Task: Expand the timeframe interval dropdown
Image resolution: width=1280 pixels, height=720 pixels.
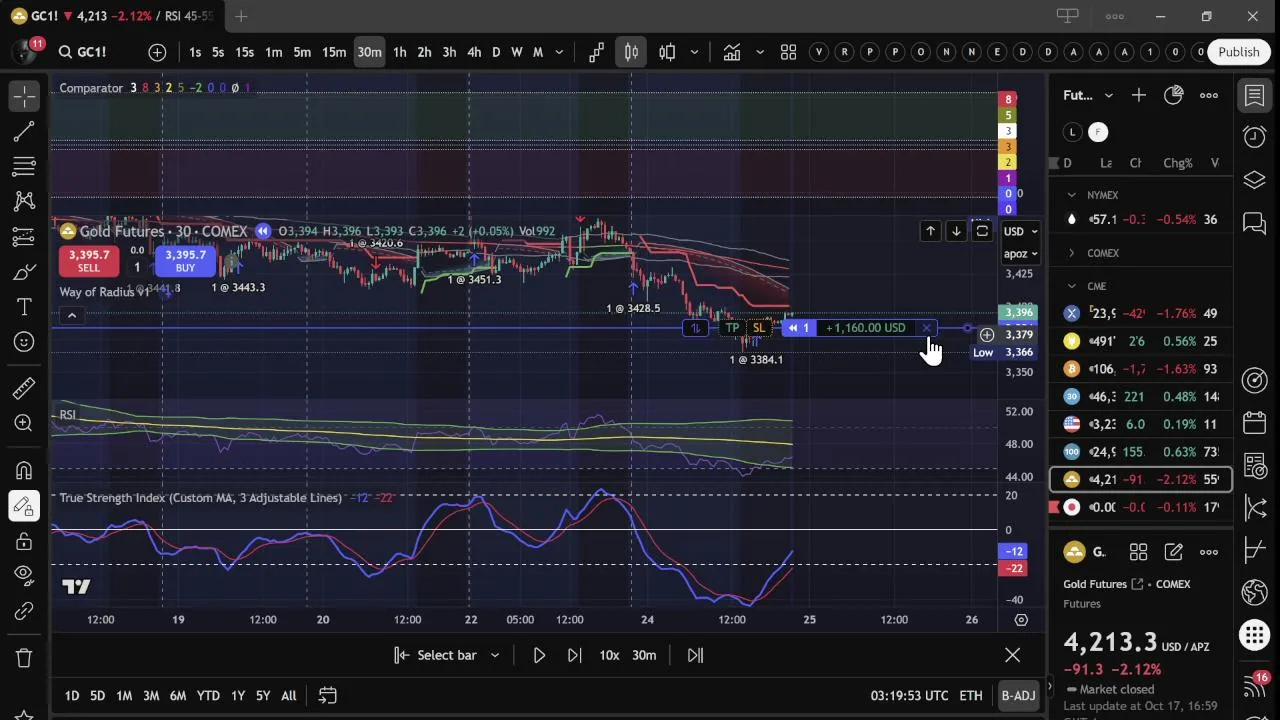Action: (559, 52)
